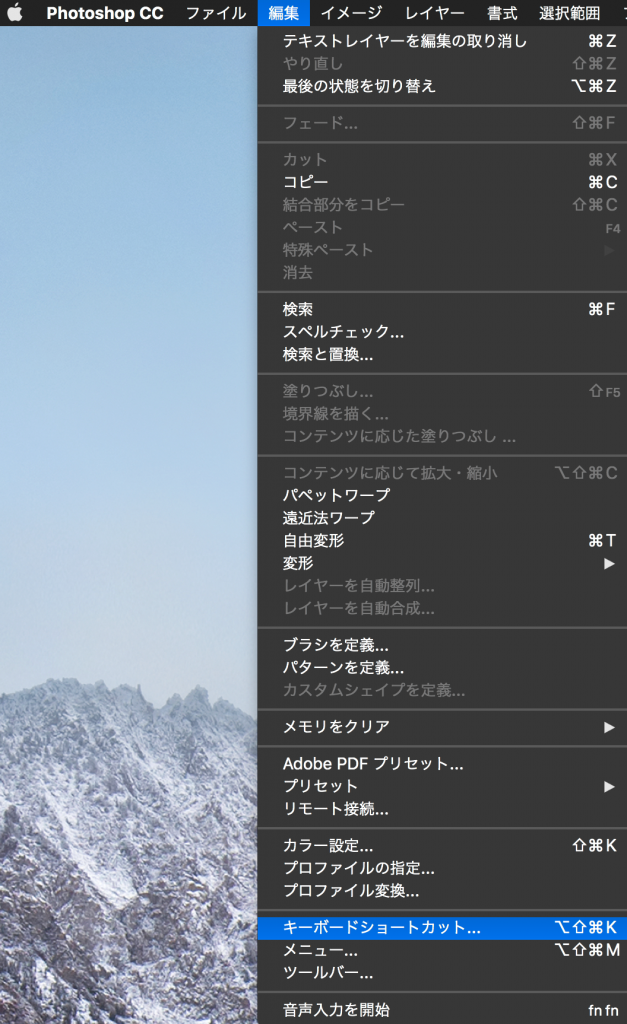Open キーボードショートカット... settings

pyautogui.click(x=381, y=928)
